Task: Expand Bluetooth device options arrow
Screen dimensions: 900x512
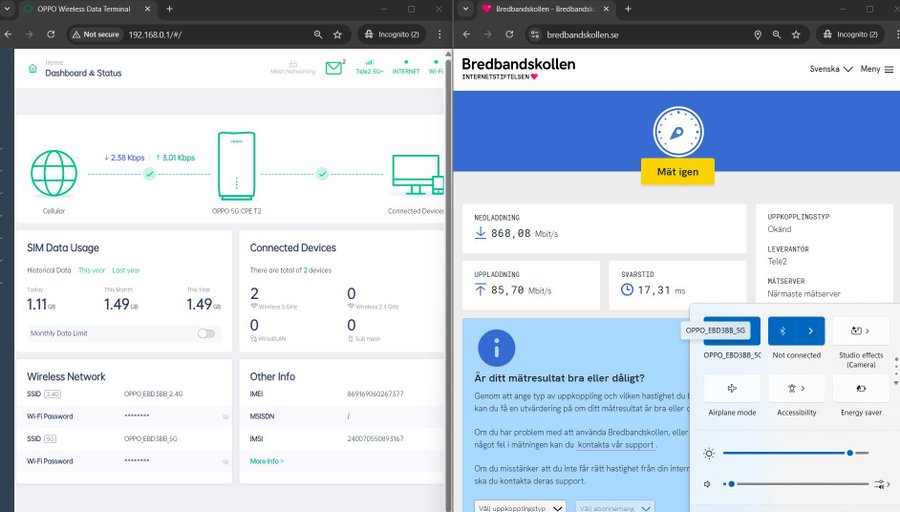Action: click(810, 330)
